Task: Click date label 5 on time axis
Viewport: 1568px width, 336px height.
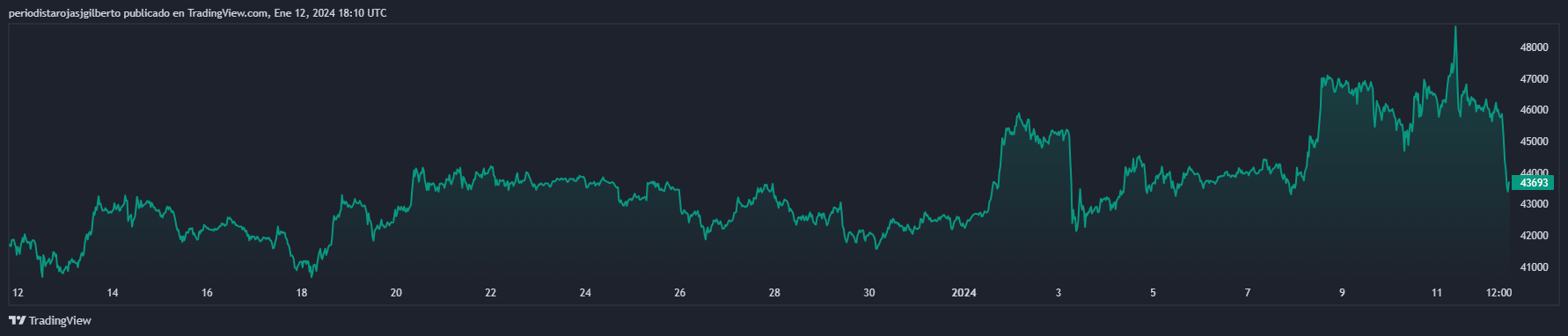Action: [x=1153, y=293]
